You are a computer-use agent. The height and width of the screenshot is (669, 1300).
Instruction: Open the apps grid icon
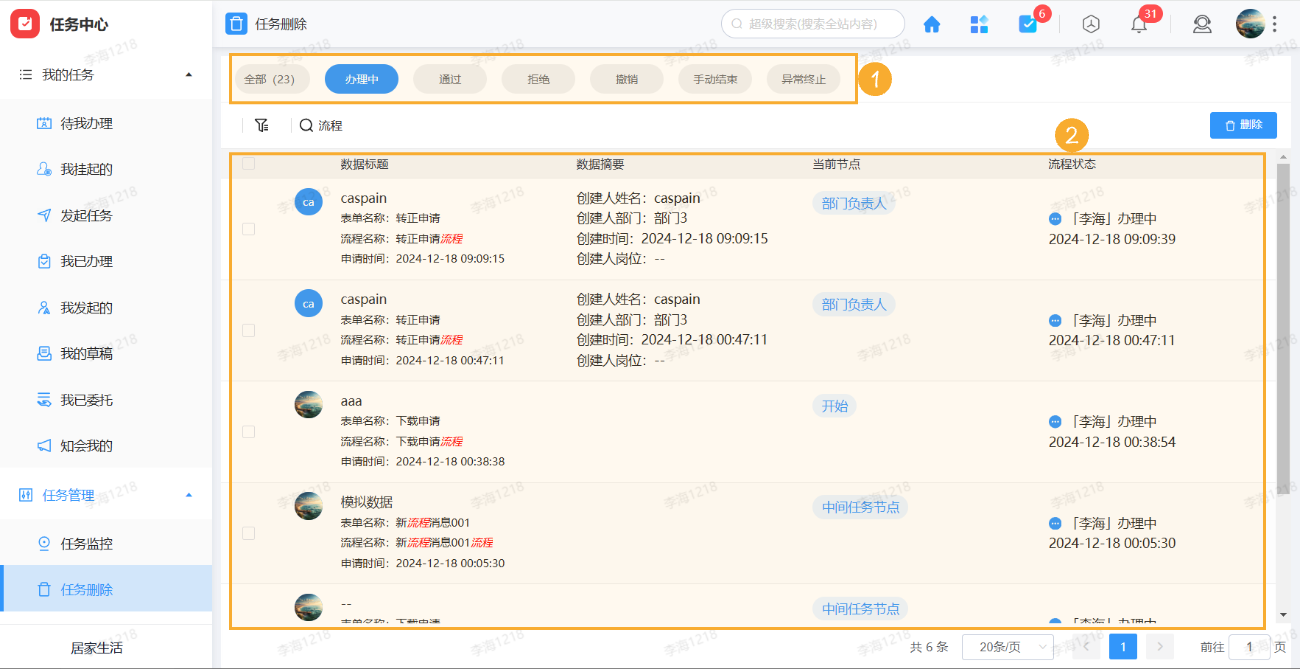(979, 23)
